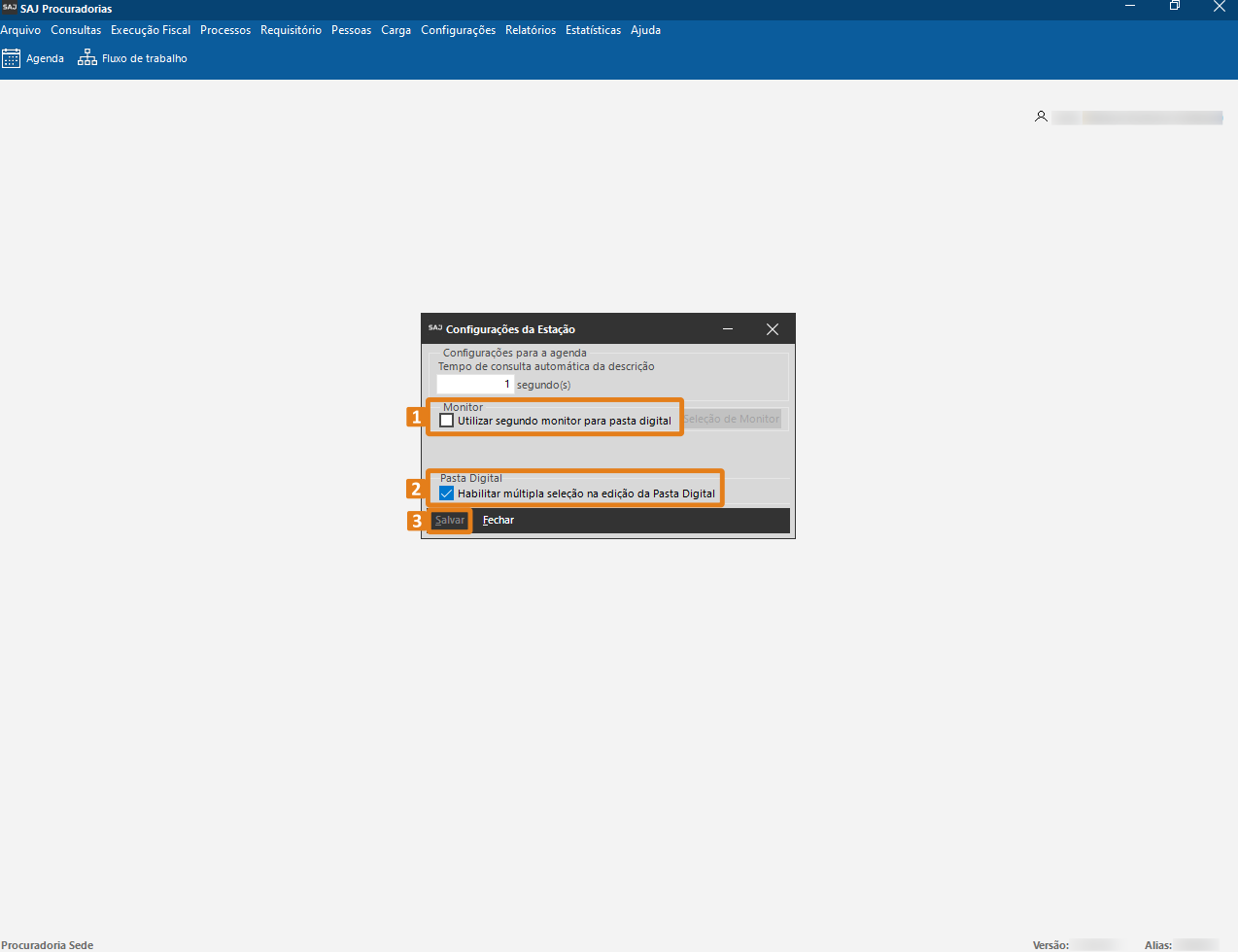Open the Estatísticas menu
The width and height of the screenshot is (1238, 952).
(x=593, y=30)
